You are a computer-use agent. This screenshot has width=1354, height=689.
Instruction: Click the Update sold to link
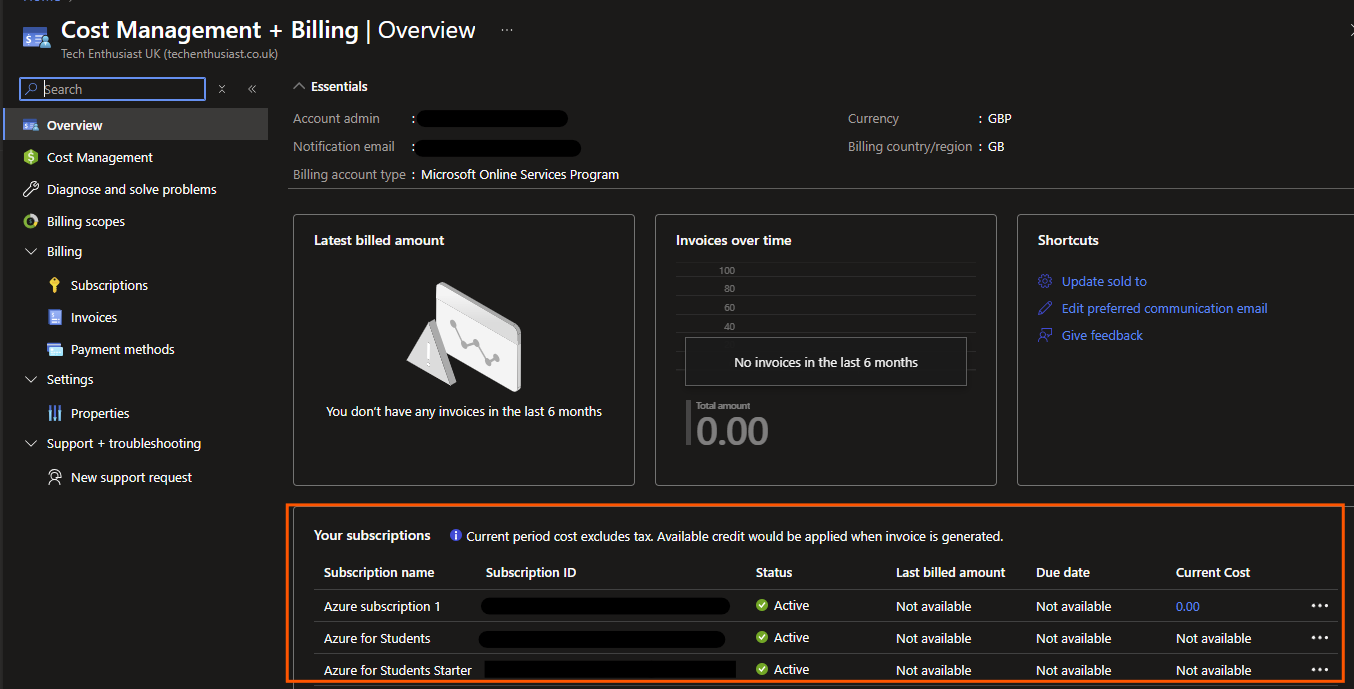[1104, 281]
